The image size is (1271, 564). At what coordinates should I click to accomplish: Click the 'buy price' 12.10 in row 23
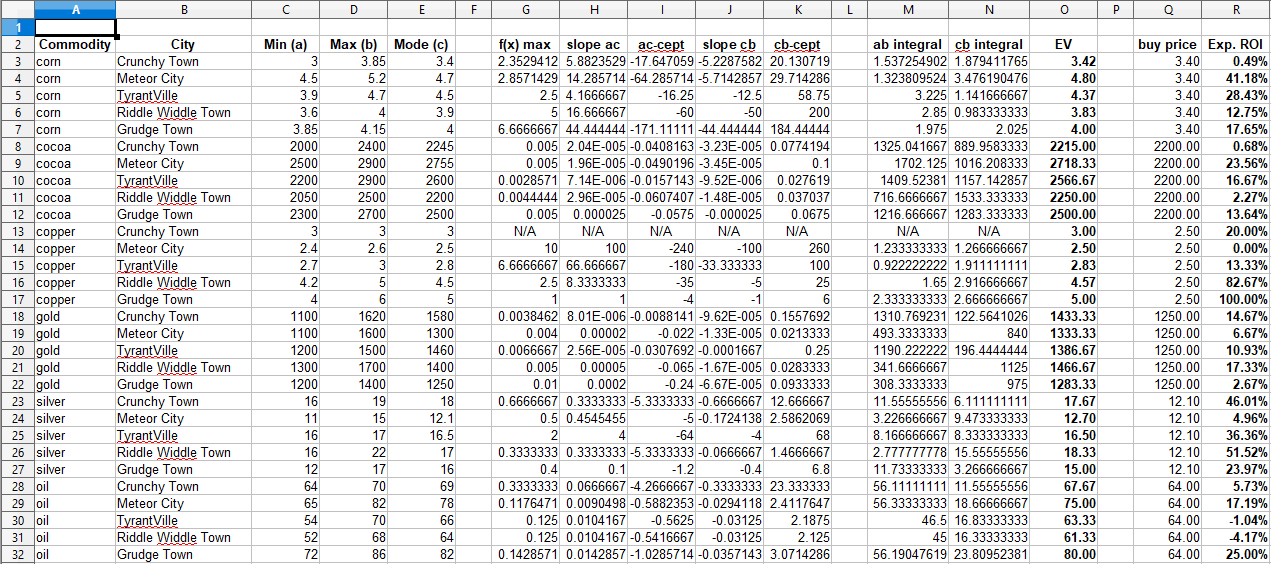point(1167,401)
